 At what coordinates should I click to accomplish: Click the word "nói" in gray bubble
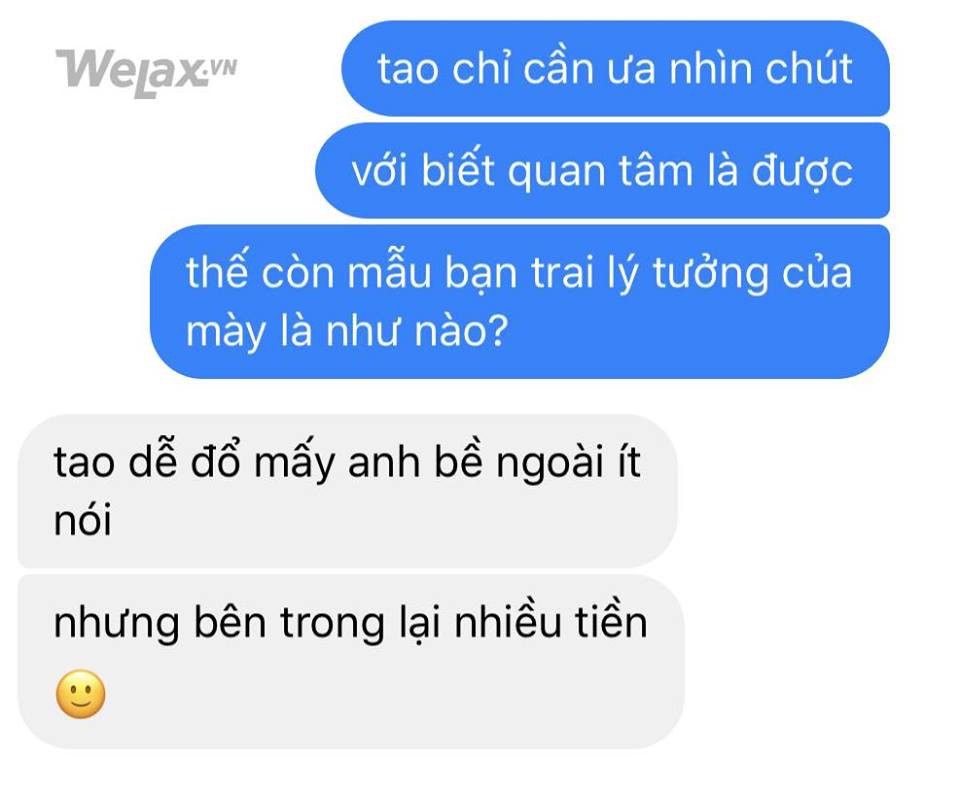(83, 520)
